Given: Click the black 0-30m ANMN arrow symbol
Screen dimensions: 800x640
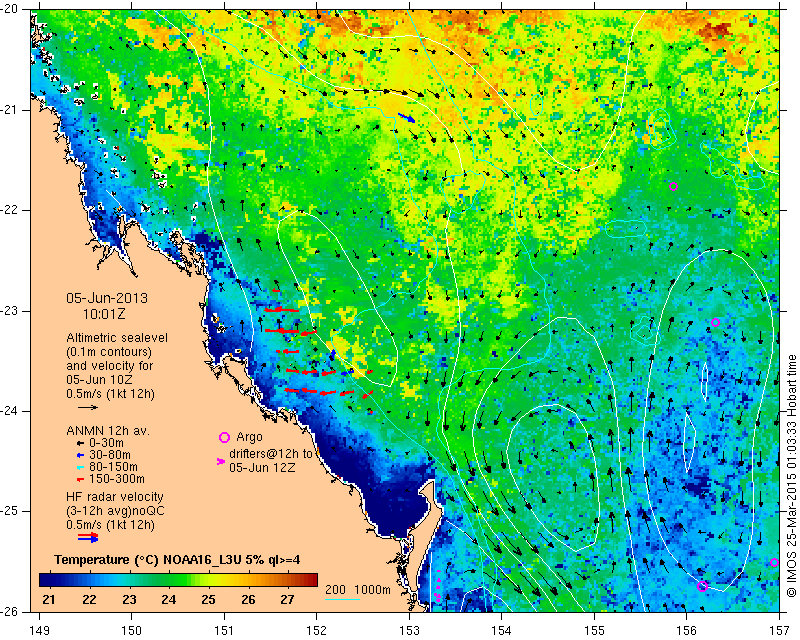Looking at the screenshot, I should pyautogui.click(x=80, y=443).
